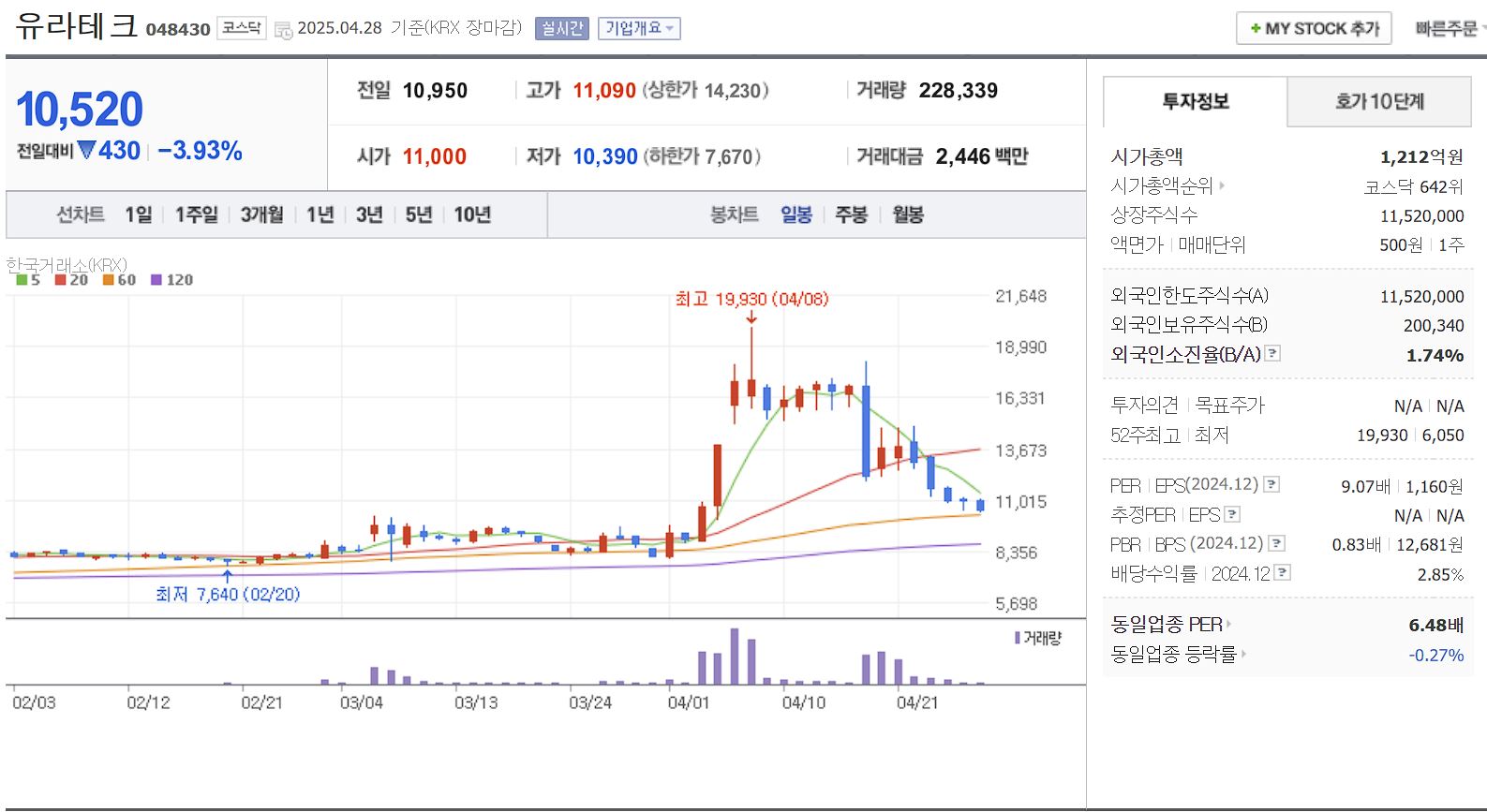The width and height of the screenshot is (1487, 812).
Task: Switch to the 호가10단계 tab
Action: (1379, 101)
